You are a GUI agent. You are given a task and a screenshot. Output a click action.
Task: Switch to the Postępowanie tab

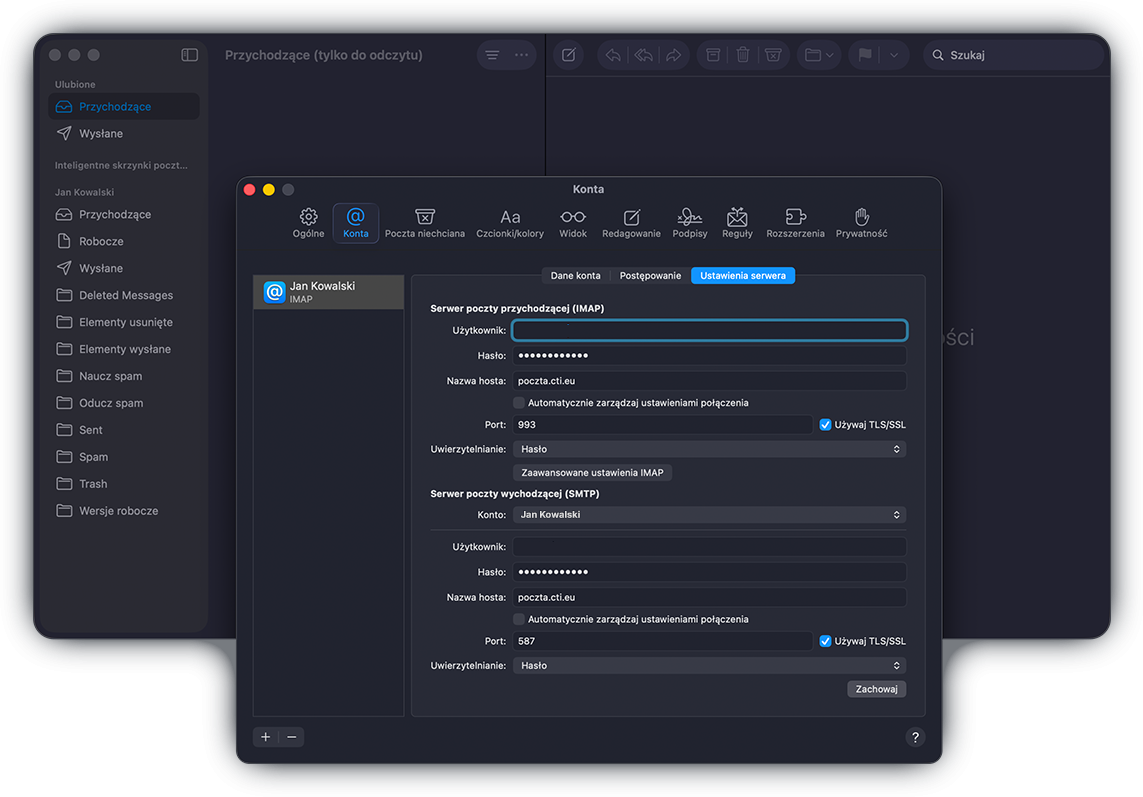point(650,274)
